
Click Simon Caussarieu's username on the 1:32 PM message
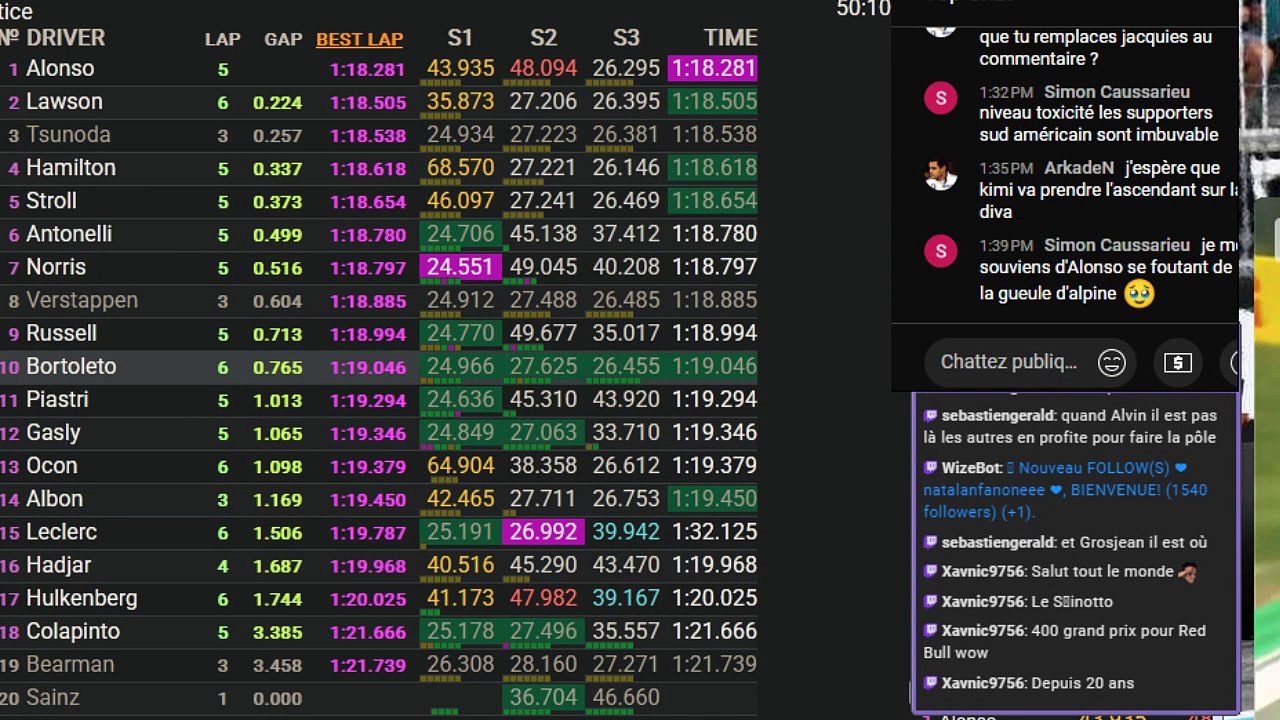1117,91
